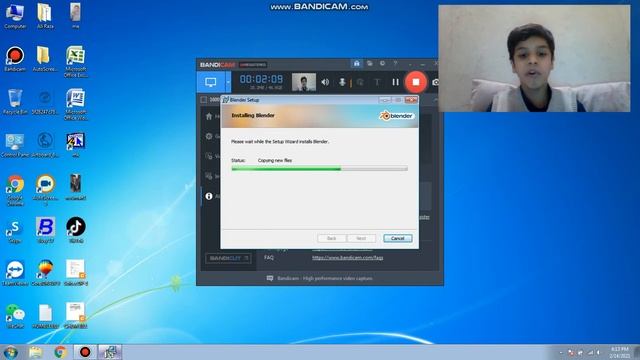The image size is (640, 360).
Task: Open Bandicam help question mark
Action: point(395,64)
